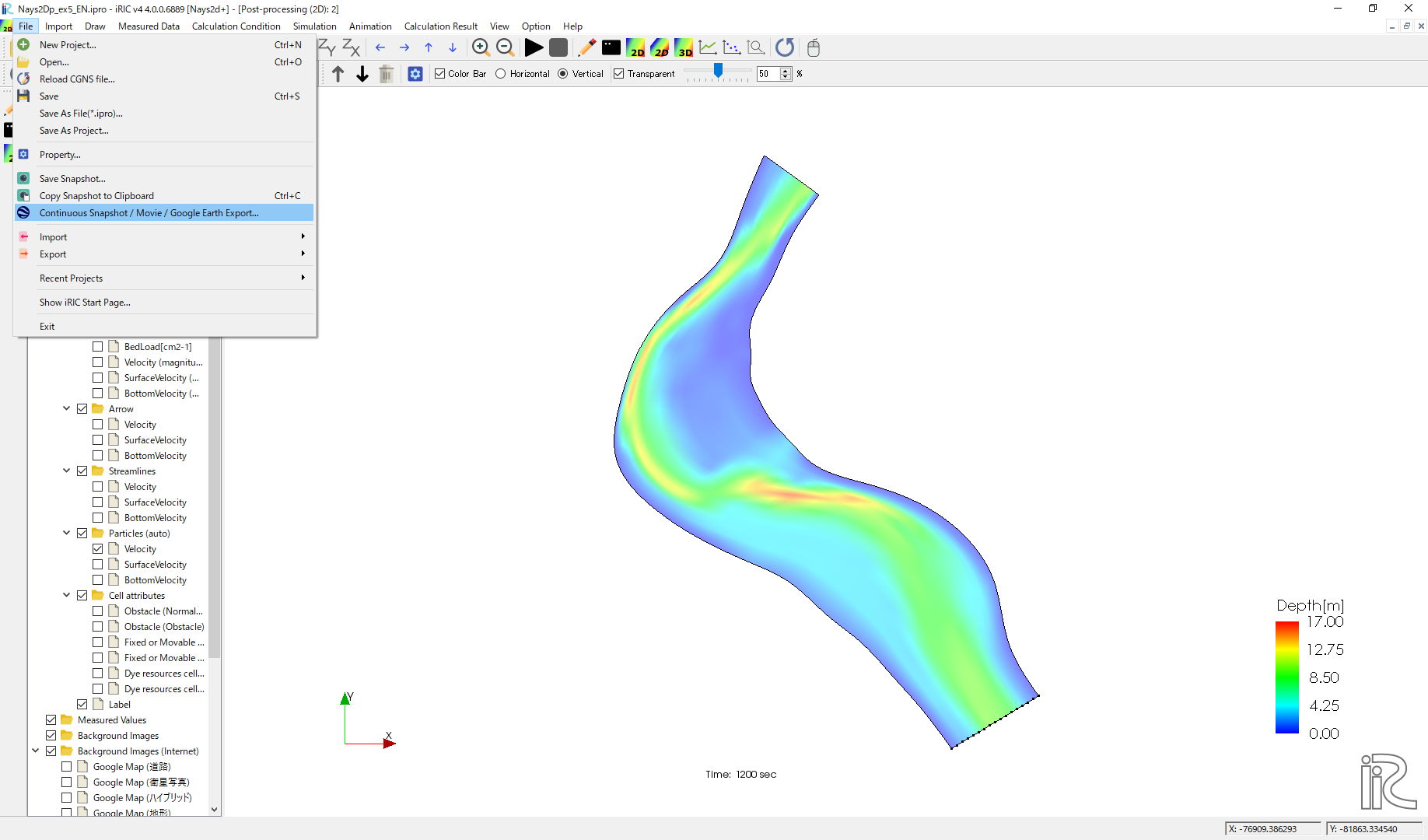Click the Depth[m] color bar legend
Screen dimensions: 1428x840
(x=1311, y=669)
